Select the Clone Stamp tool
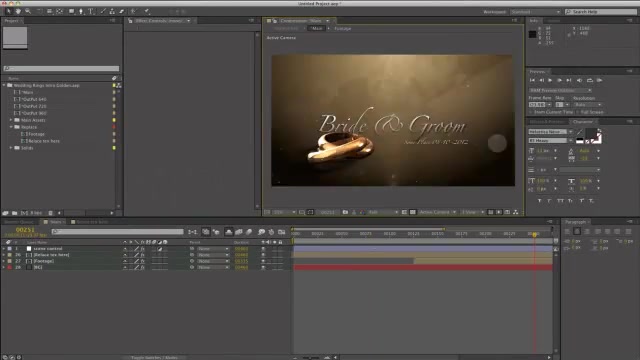The height and width of the screenshot is (360, 640). click(112, 11)
